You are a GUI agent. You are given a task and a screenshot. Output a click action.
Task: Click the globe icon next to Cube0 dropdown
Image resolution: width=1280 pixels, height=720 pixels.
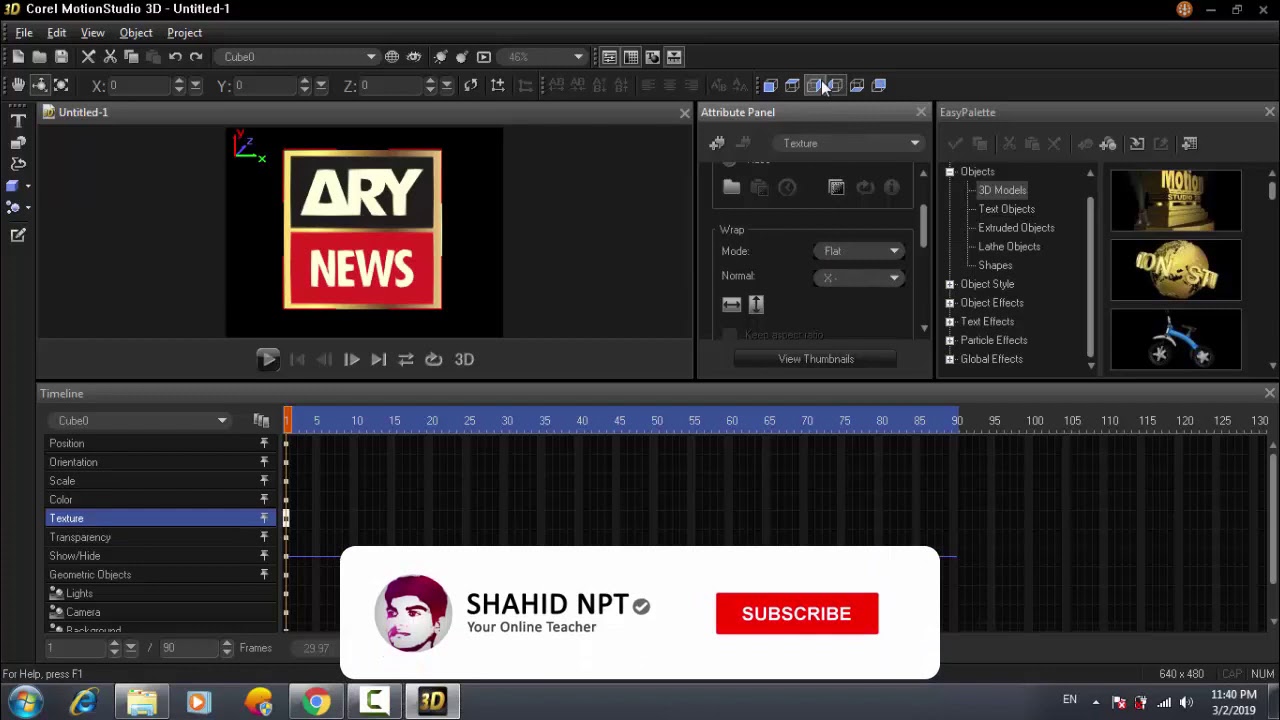[x=392, y=57]
